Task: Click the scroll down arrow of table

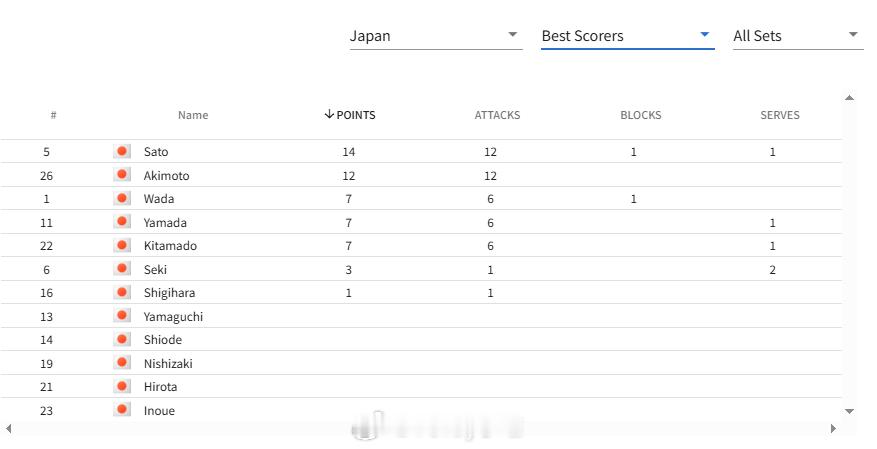Action: pos(850,412)
